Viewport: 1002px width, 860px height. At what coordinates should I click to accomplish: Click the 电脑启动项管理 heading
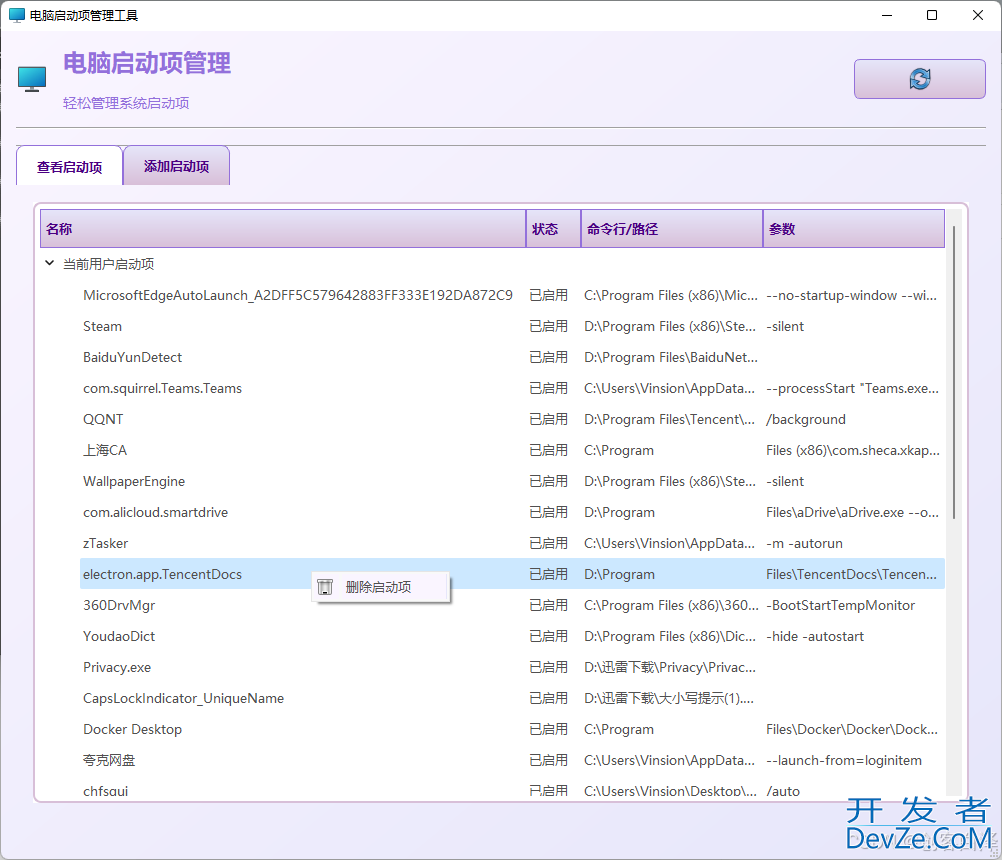coord(147,63)
